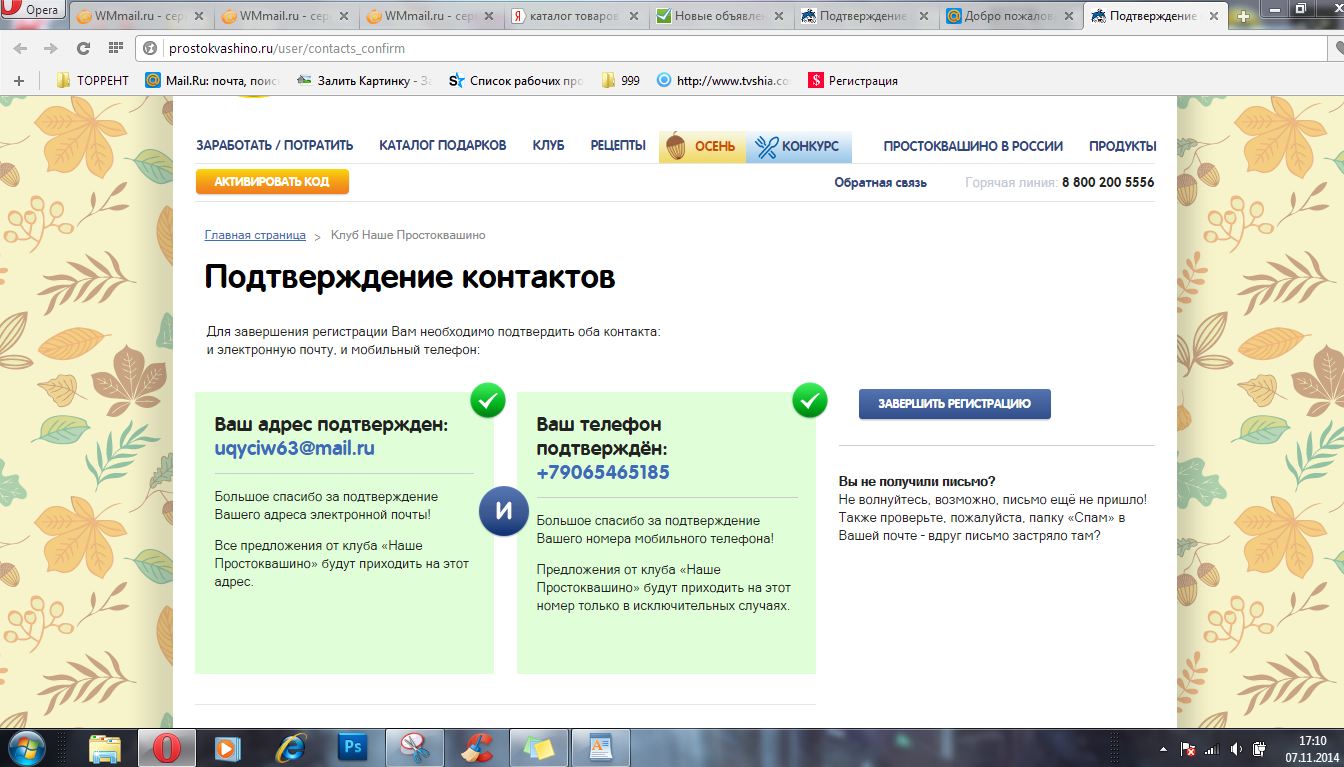Viewport: 1344px width, 767px height.
Task: Open Sticky Notes from taskbar
Action: (538, 747)
